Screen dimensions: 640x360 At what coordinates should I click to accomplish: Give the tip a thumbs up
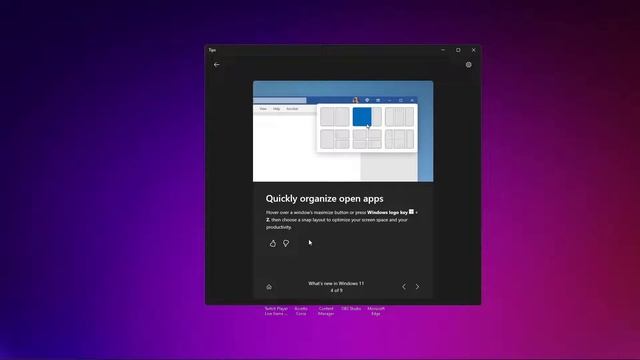[273, 243]
